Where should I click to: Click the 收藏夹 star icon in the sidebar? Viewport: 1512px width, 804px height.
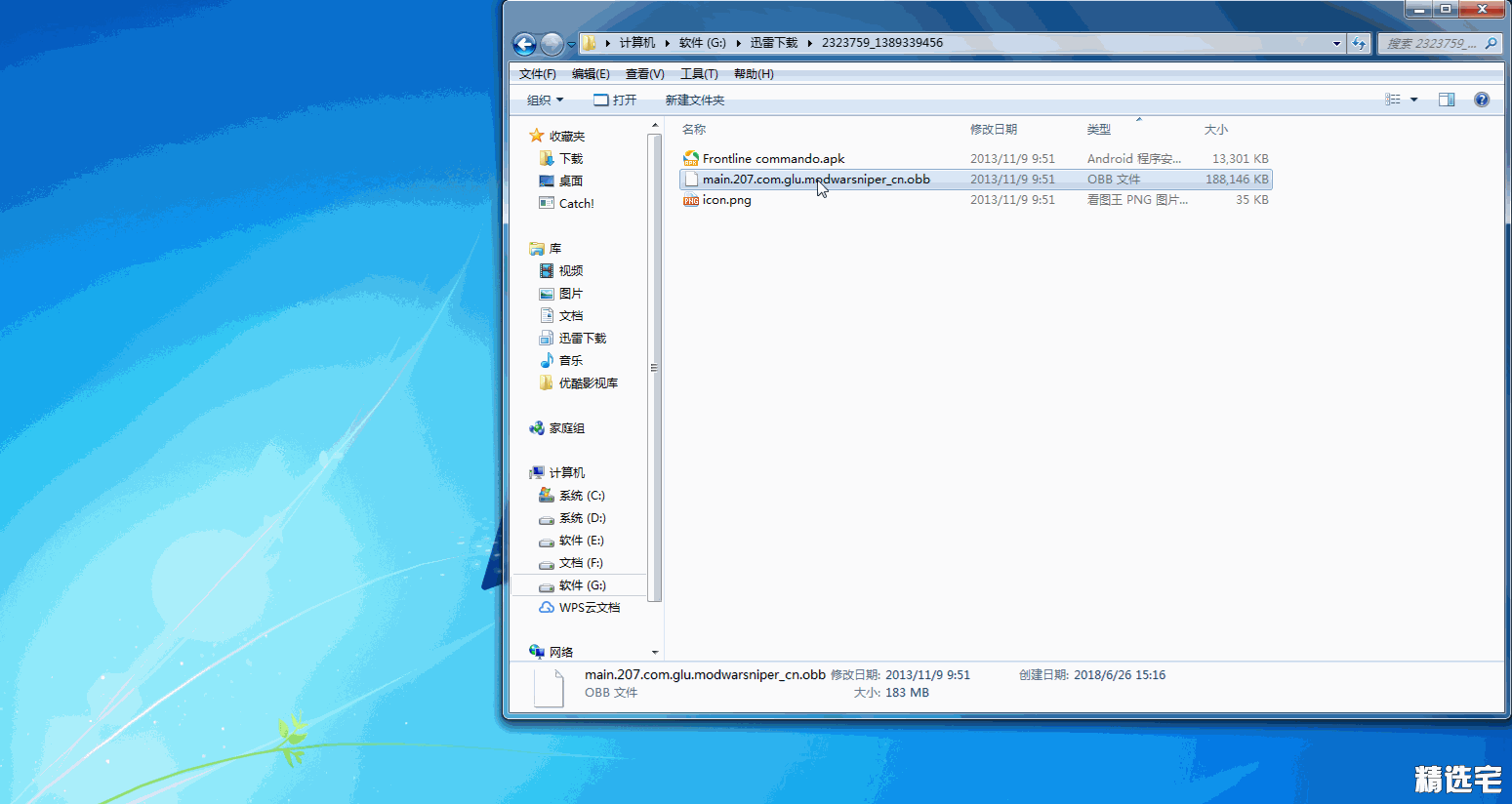point(536,136)
